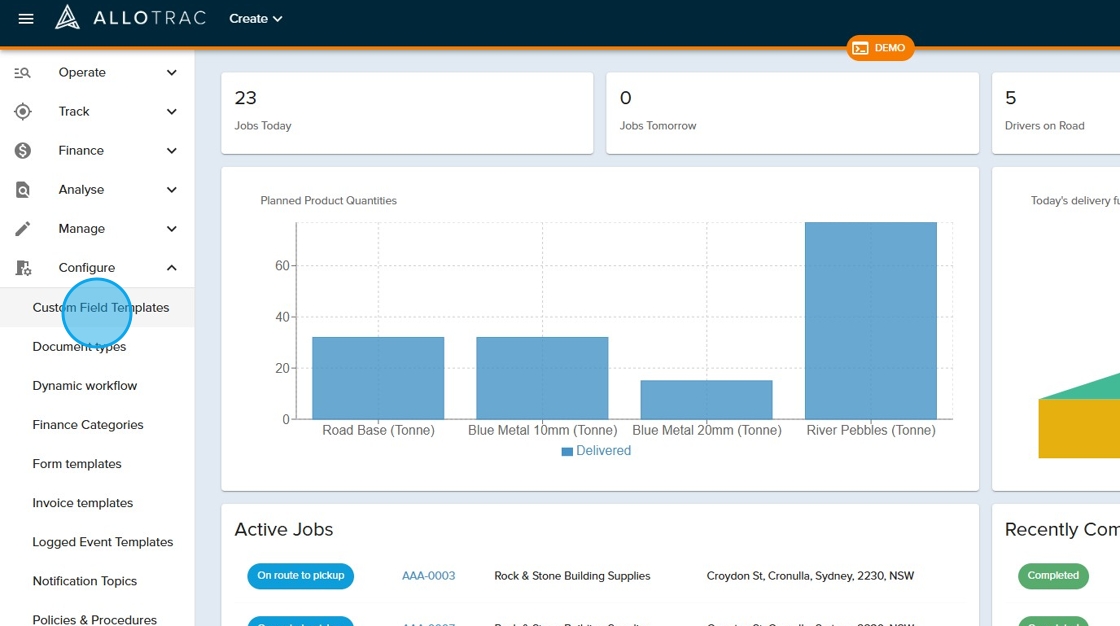Image resolution: width=1120 pixels, height=626 pixels.
Task: Open job link AAA-0003
Action: point(428,576)
